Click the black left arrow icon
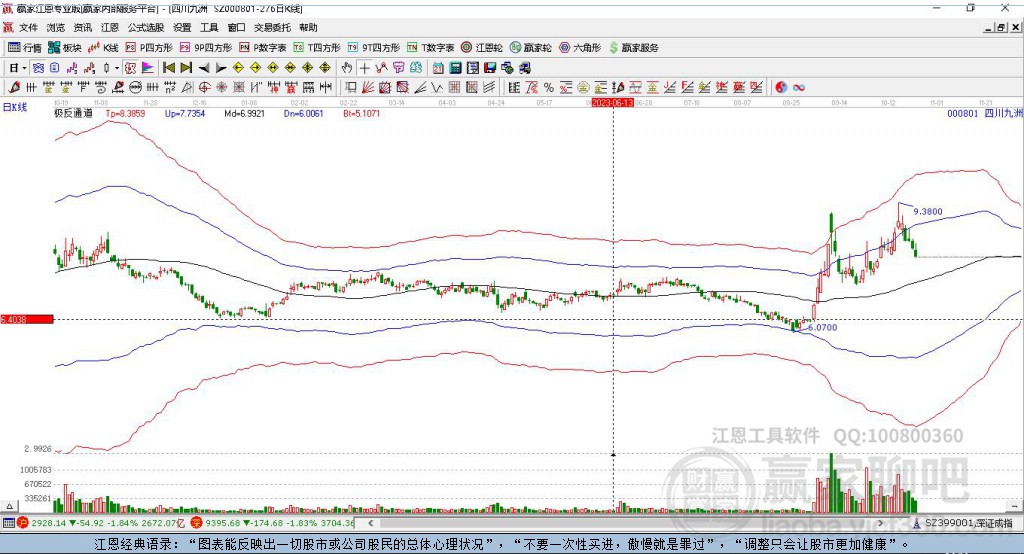Screen dimensions: 1024x554 pyautogui.click(x=204, y=68)
